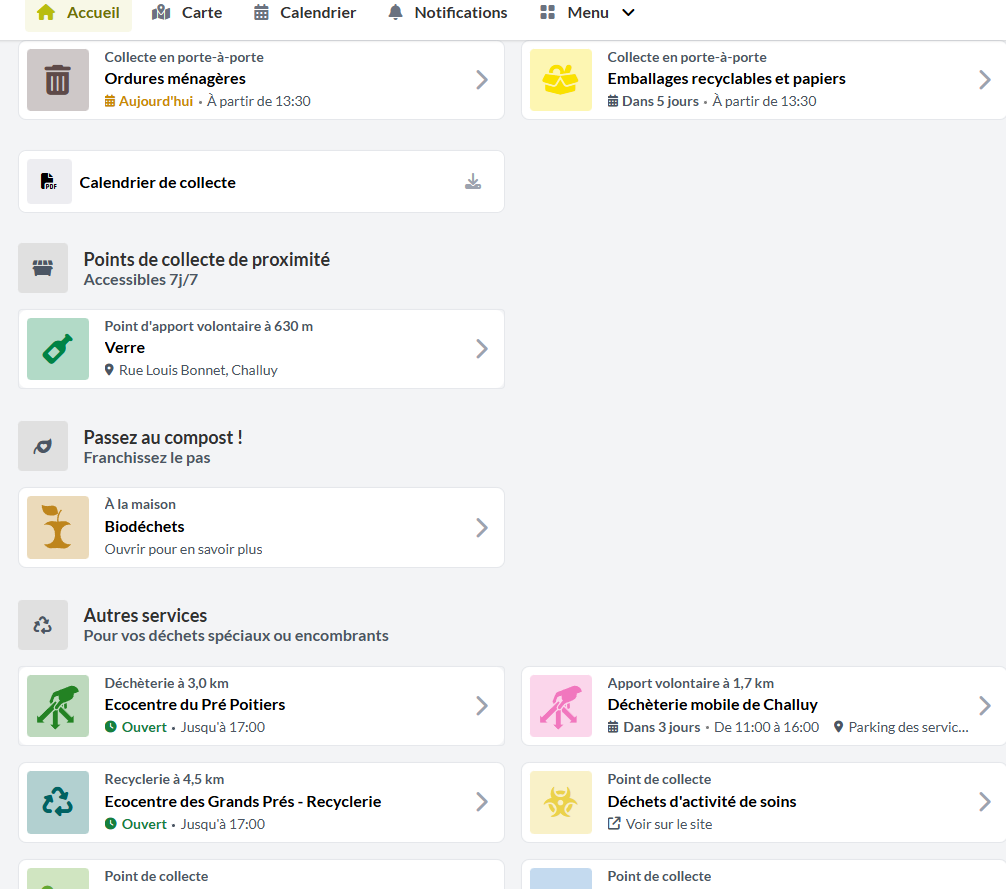Click the green glass bottle Verre icon
This screenshot has width=1006, height=889.
[58, 349]
